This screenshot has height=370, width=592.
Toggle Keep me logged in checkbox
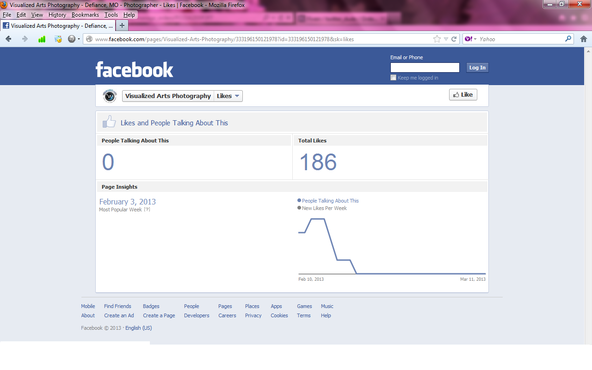[393, 77]
